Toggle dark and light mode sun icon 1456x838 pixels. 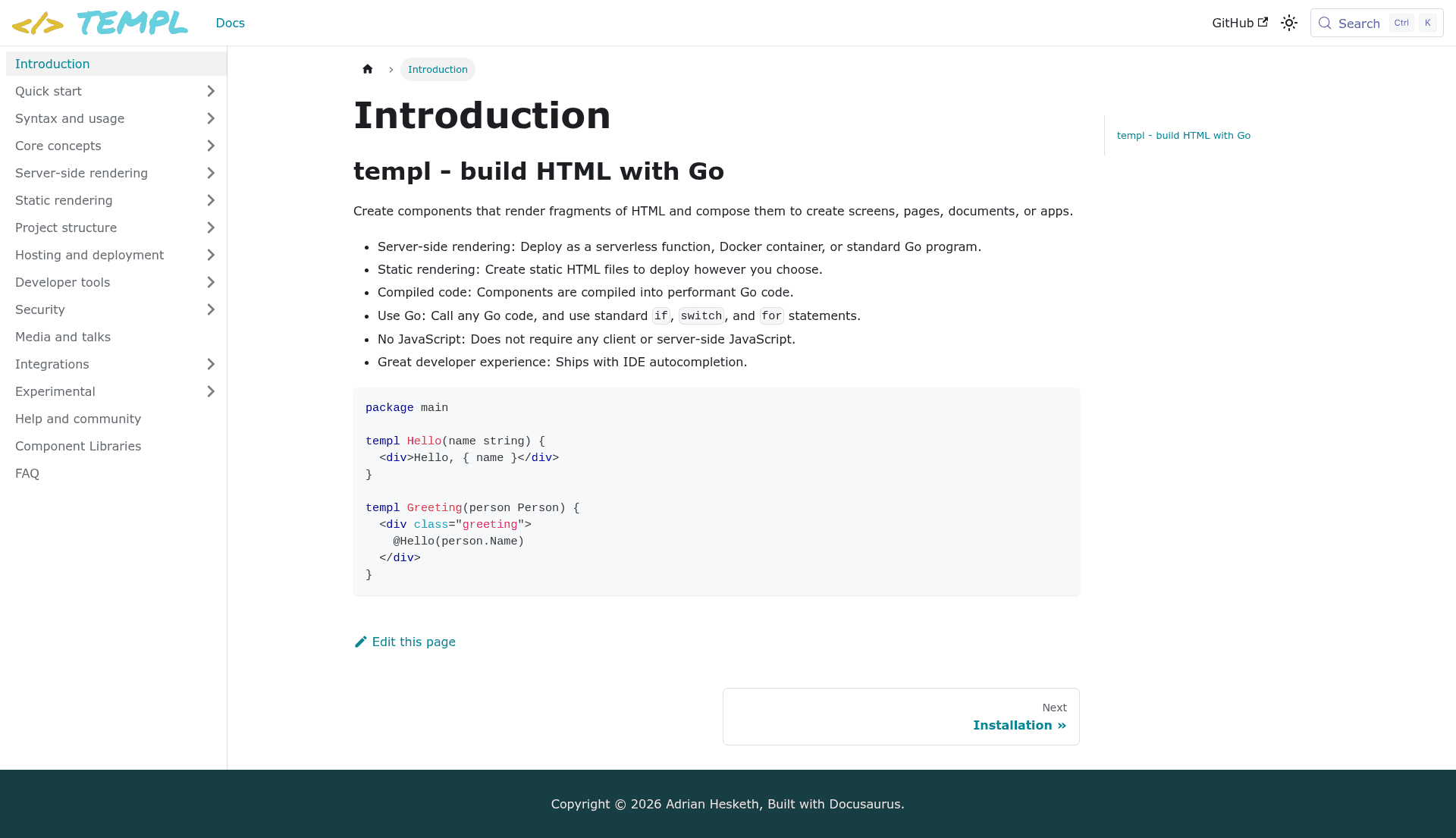1289,23
